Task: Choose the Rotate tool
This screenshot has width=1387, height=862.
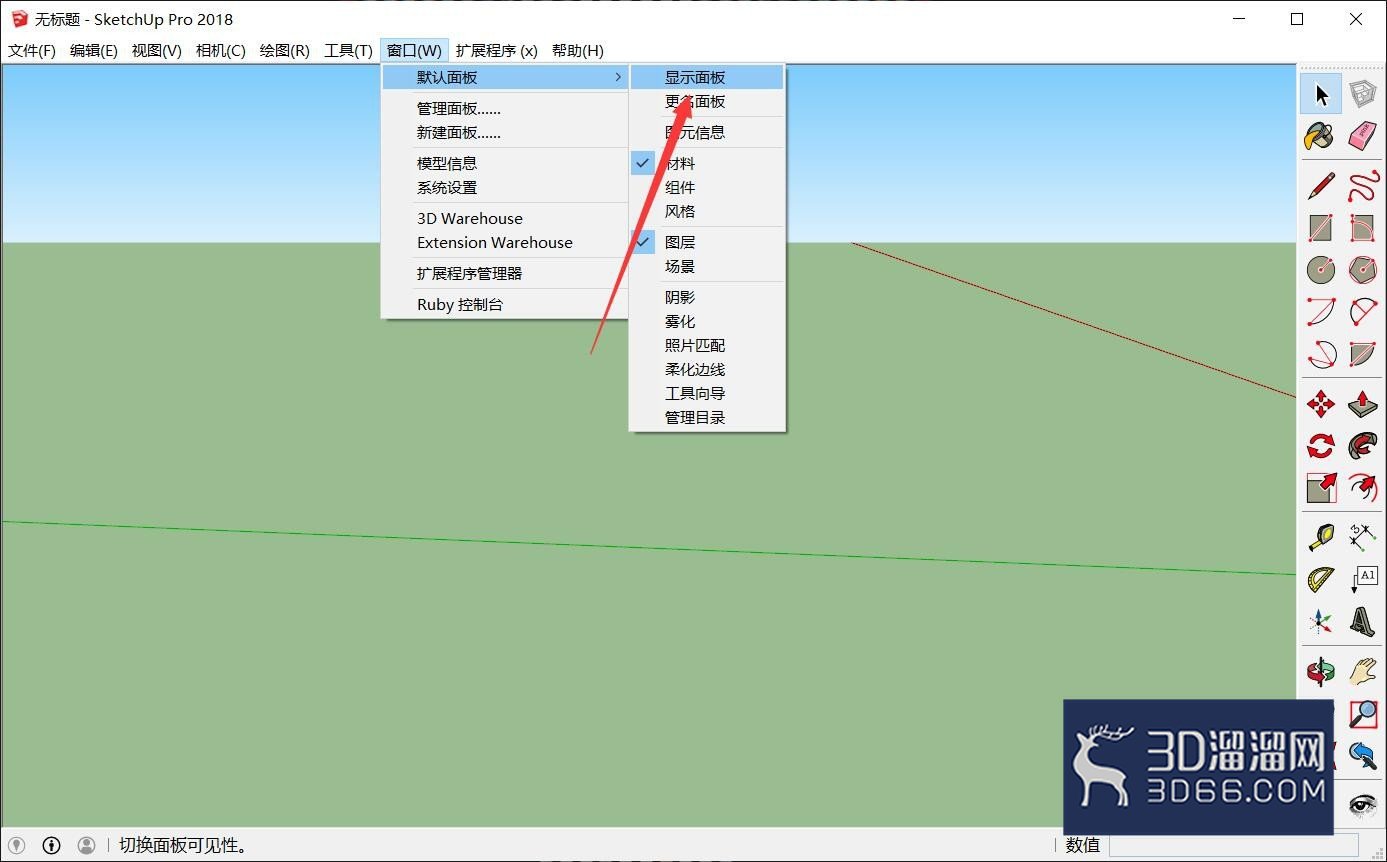Action: click(1321, 445)
